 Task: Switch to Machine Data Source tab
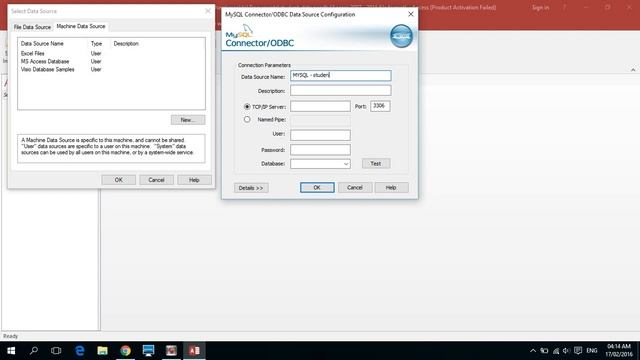(x=81, y=26)
